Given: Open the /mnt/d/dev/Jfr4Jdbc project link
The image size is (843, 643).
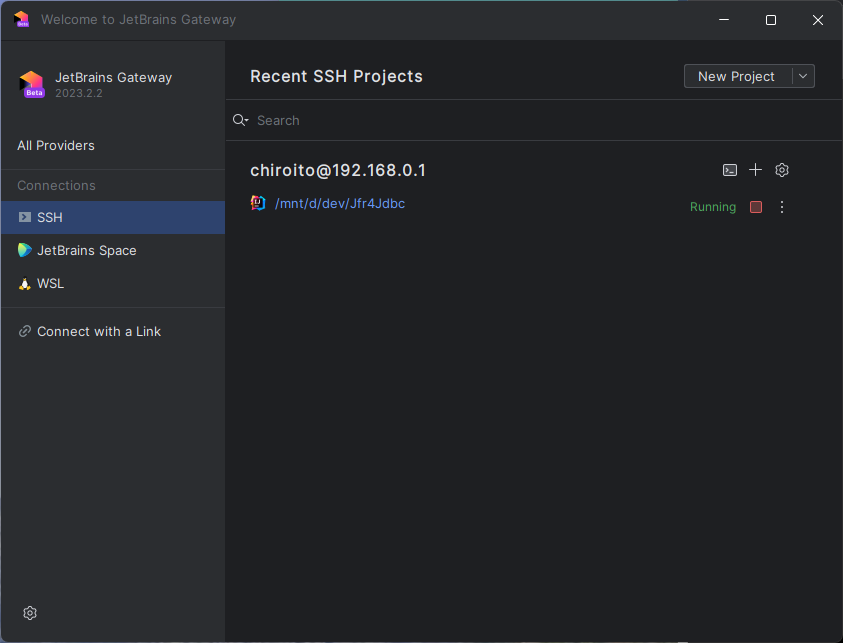Looking at the screenshot, I should pos(340,203).
